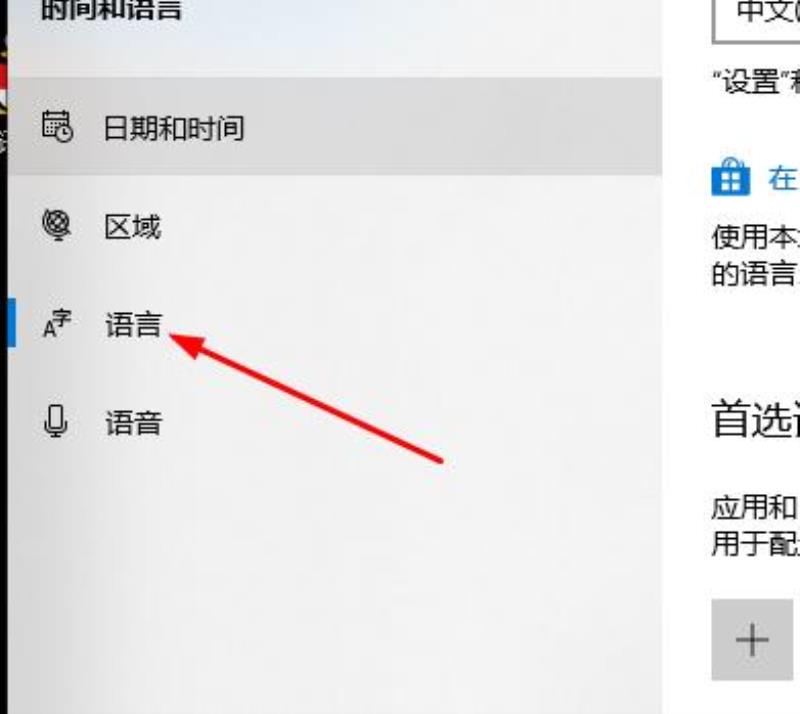
Task: Follow the blue 在 Store link
Action: pyautogui.click(x=783, y=179)
